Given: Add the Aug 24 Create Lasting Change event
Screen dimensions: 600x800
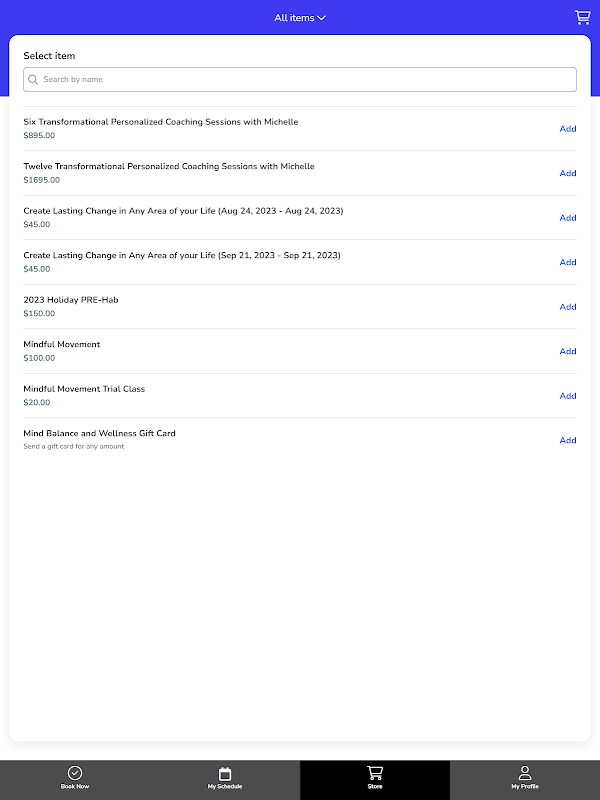Looking at the screenshot, I should tap(568, 218).
